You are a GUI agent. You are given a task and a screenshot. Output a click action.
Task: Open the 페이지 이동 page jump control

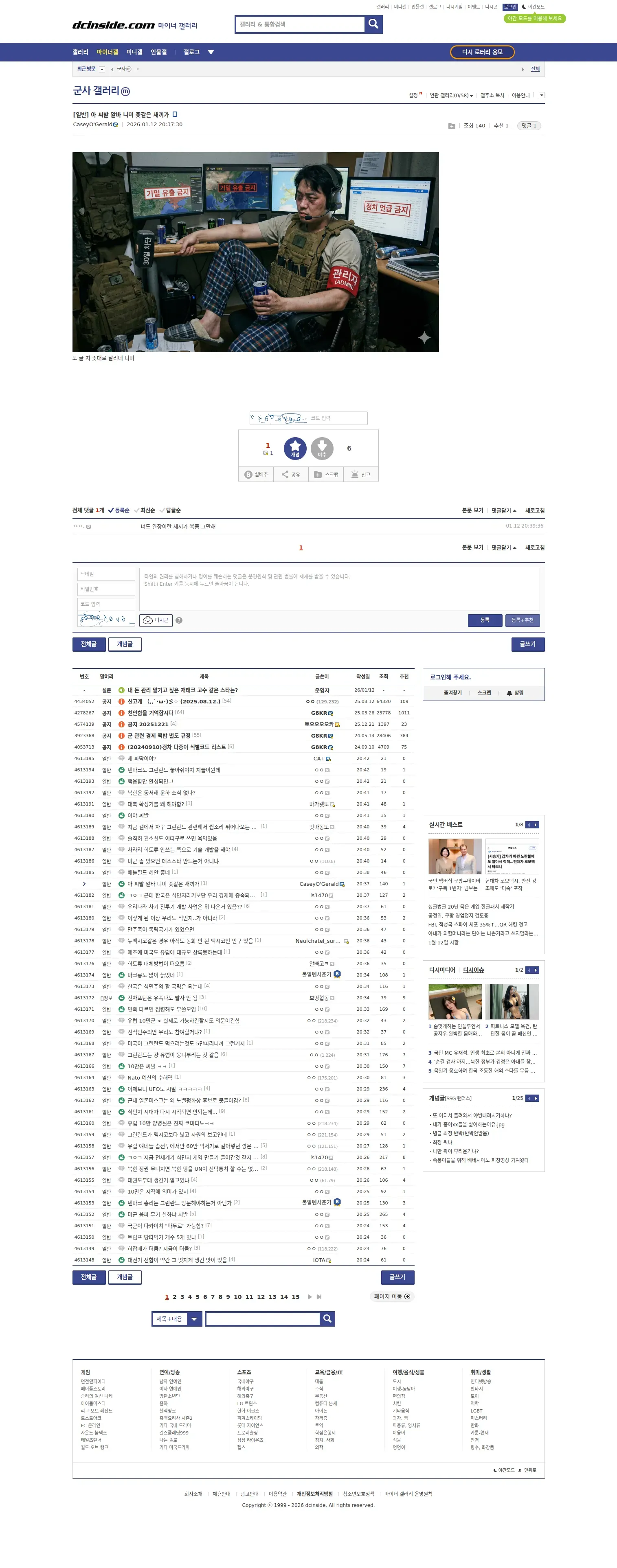pyautogui.click(x=392, y=1296)
